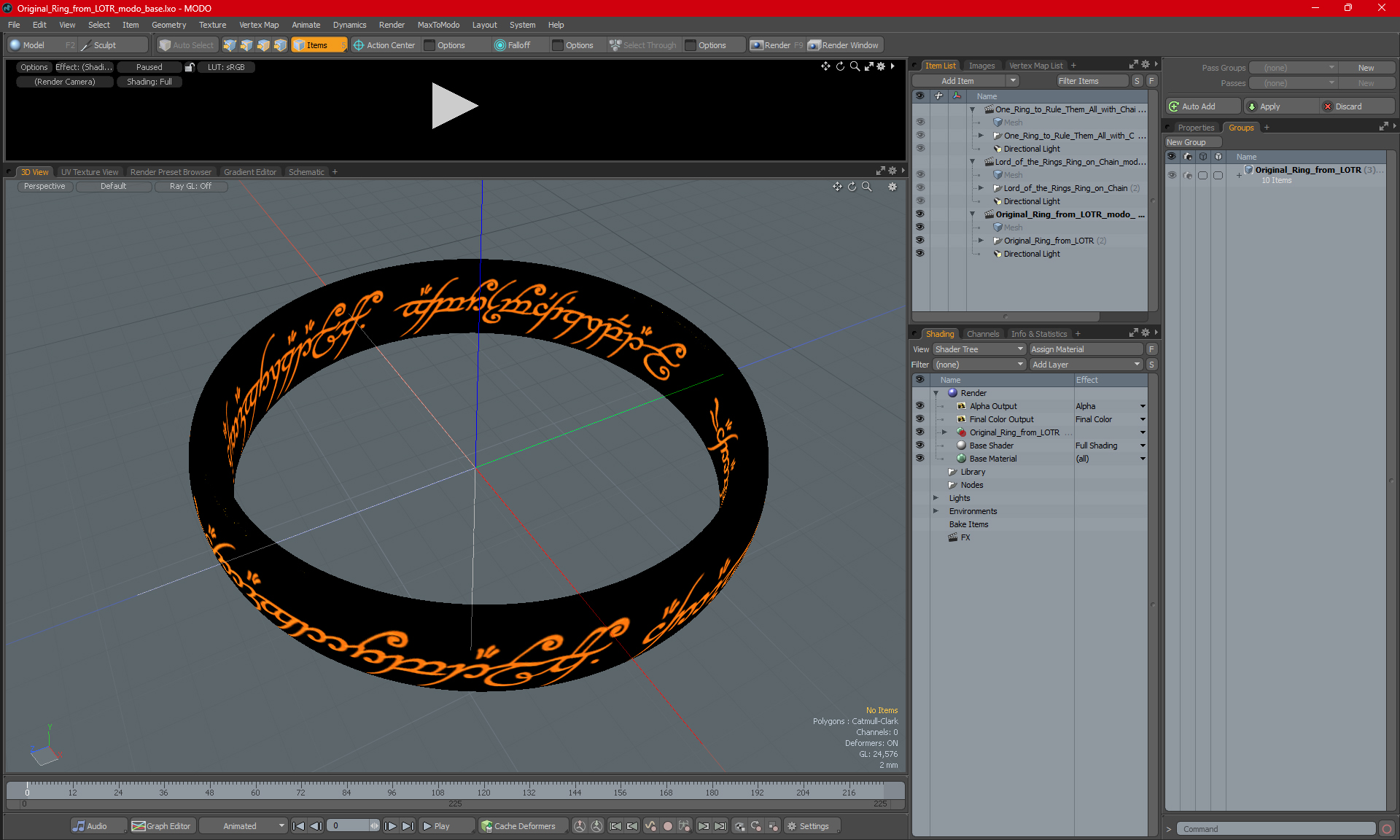Open the Graph Editor
The height and width of the screenshot is (840, 1400).
coord(162,826)
